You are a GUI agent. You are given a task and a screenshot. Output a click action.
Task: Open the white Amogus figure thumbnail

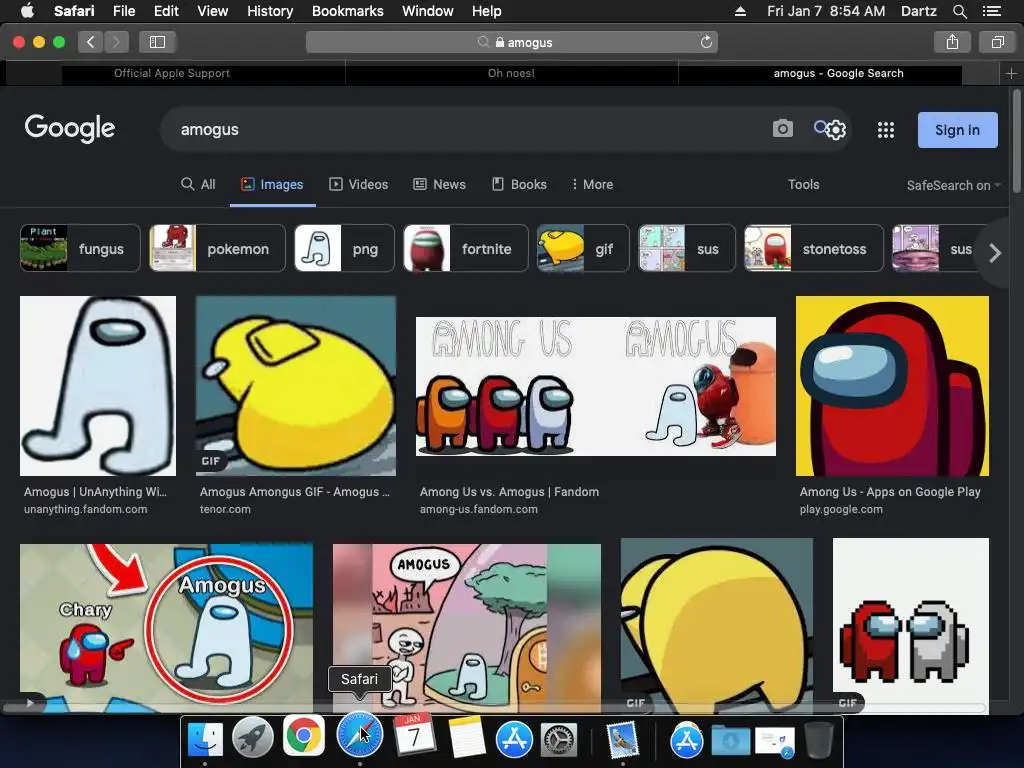[98, 386]
